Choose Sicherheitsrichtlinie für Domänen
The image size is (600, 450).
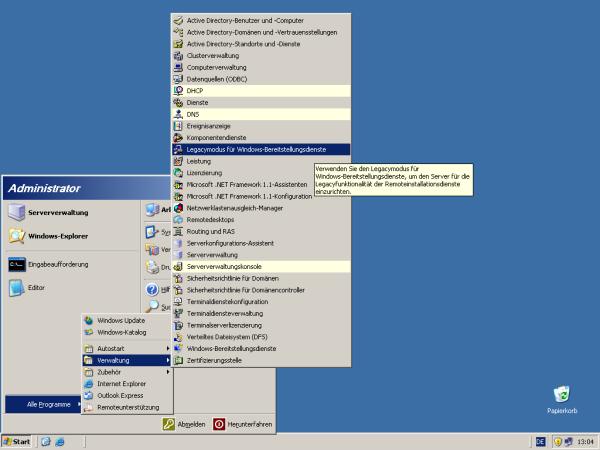pyautogui.click(x=261, y=278)
